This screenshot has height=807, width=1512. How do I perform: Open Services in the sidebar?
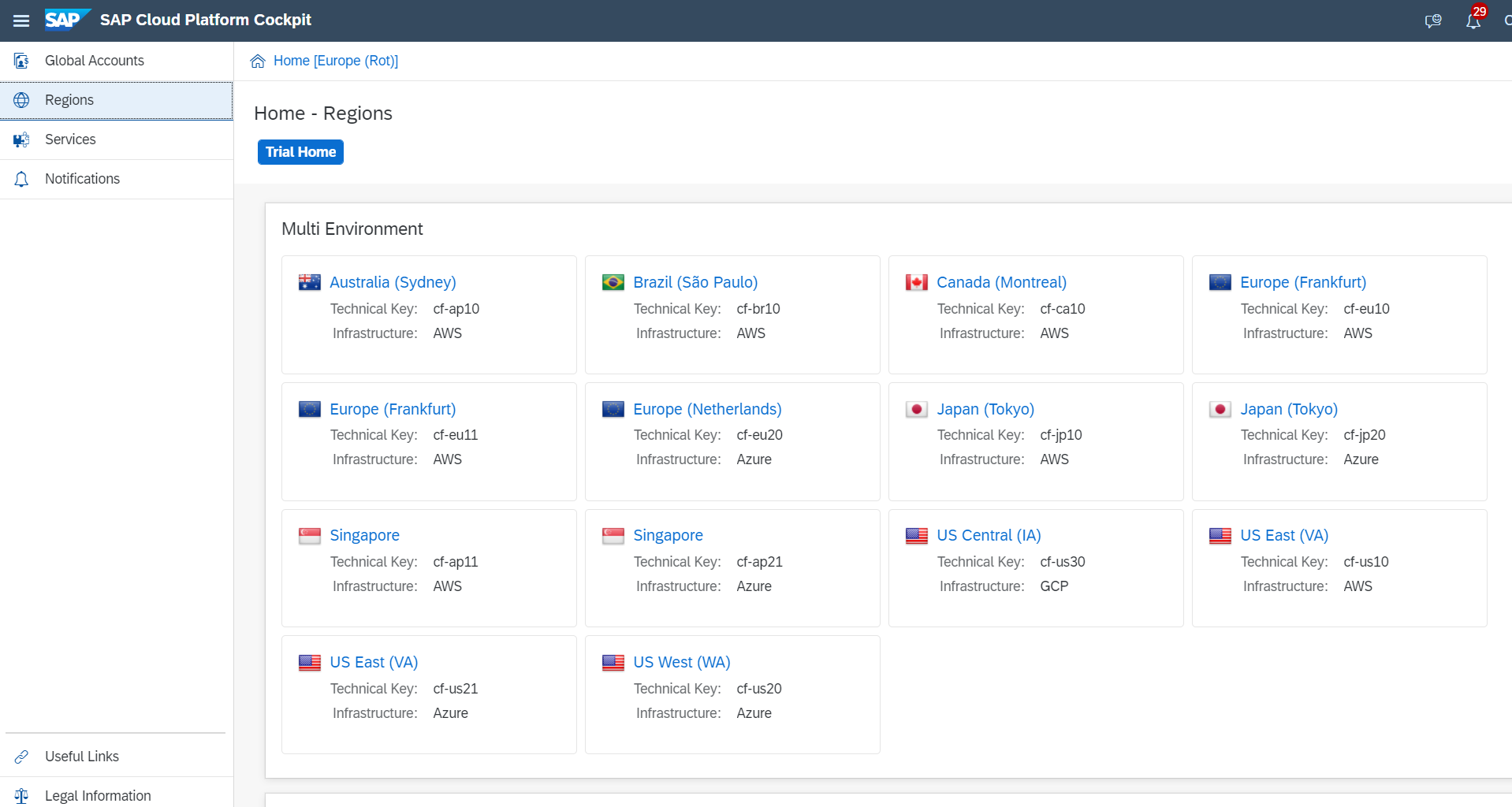pos(117,139)
